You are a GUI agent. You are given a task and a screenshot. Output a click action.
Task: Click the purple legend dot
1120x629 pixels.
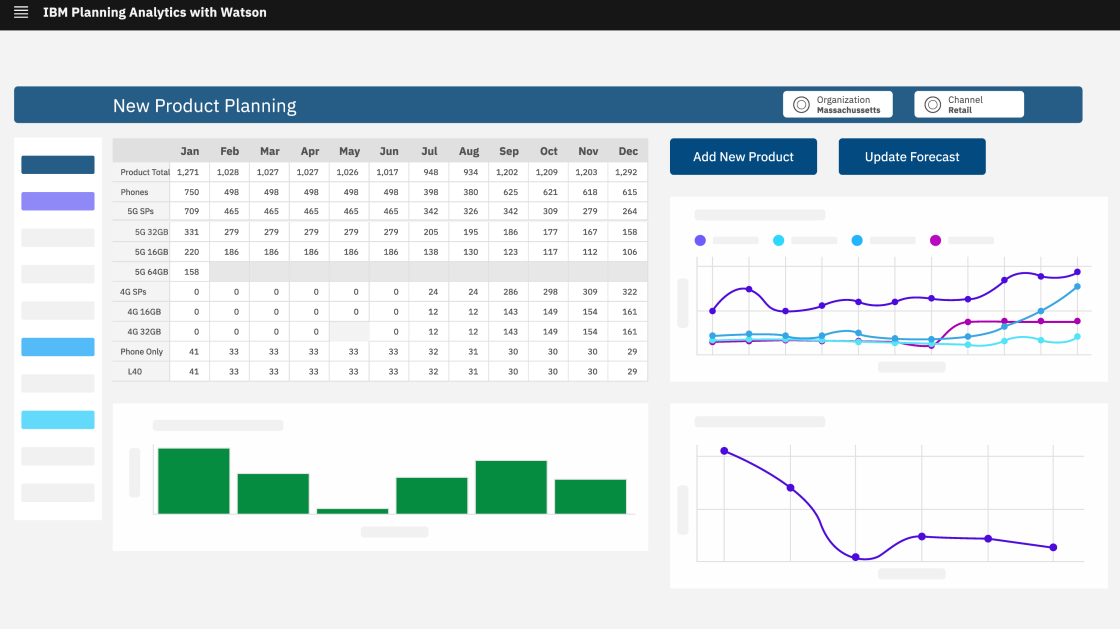pyautogui.click(x=700, y=241)
